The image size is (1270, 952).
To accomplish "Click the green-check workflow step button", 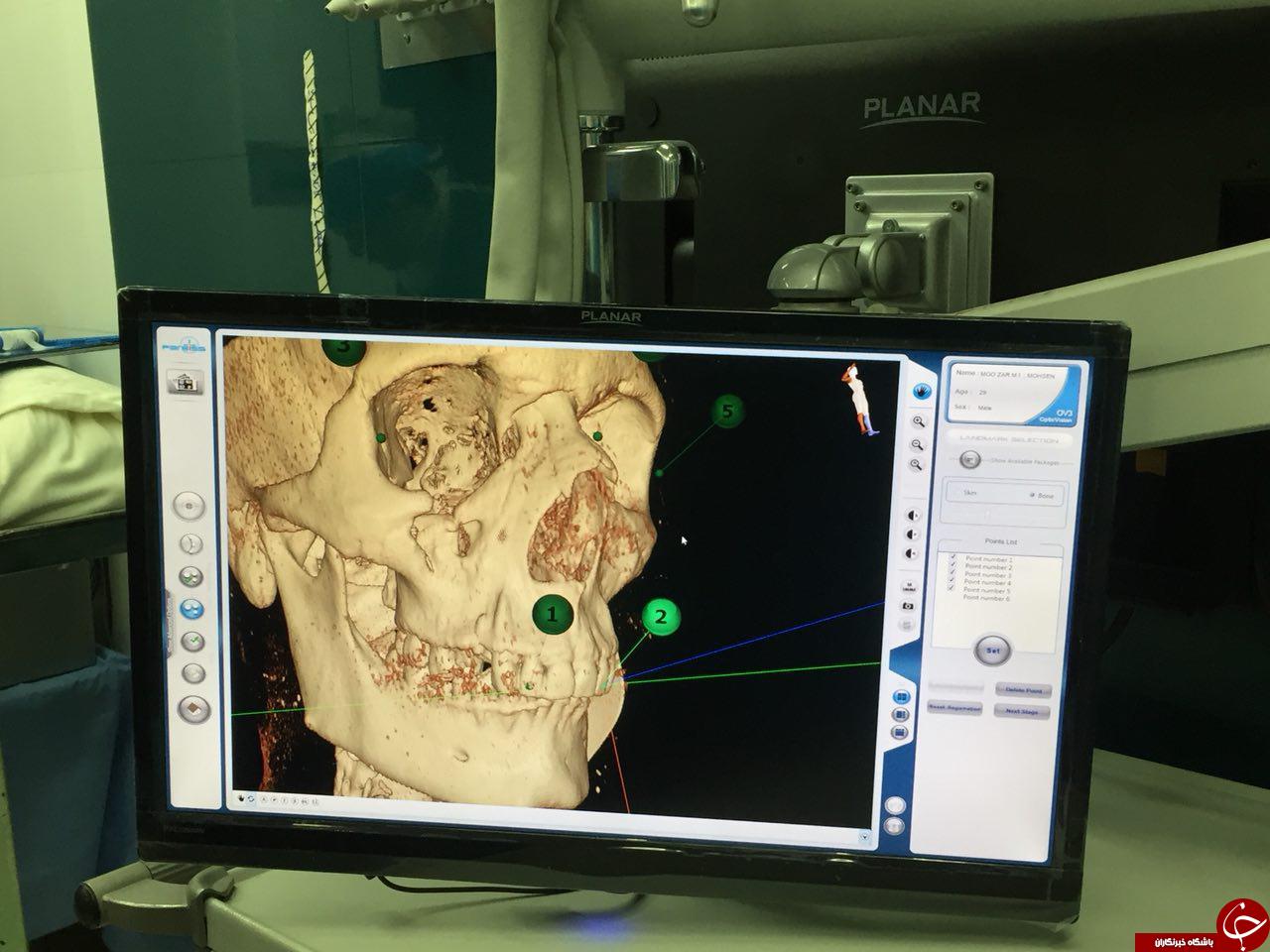I will pos(192,642).
